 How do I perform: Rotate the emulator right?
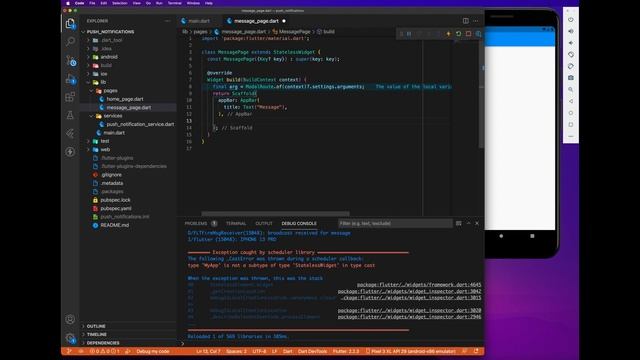click(x=571, y=66)
